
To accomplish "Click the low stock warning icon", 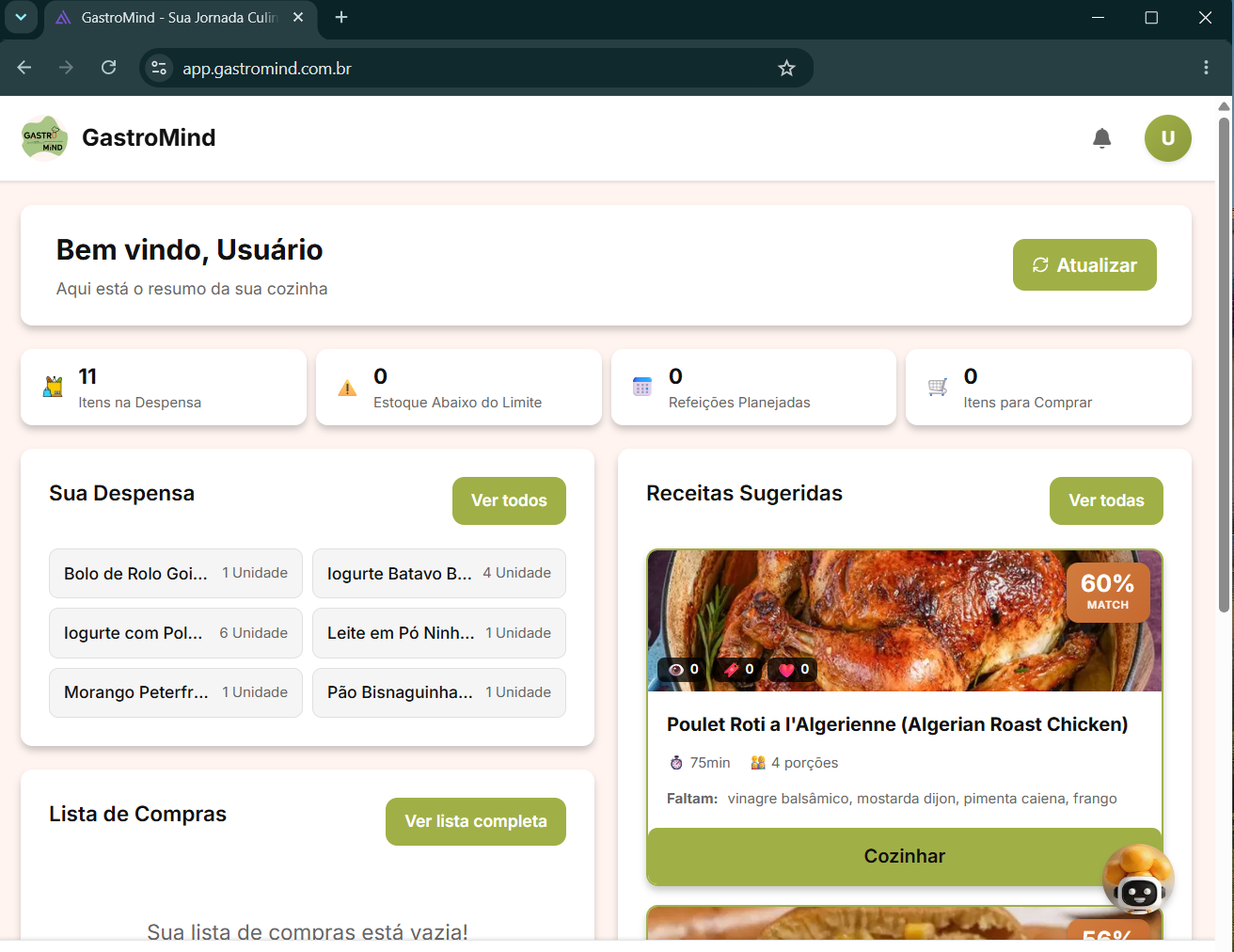I will pos(347,388).
